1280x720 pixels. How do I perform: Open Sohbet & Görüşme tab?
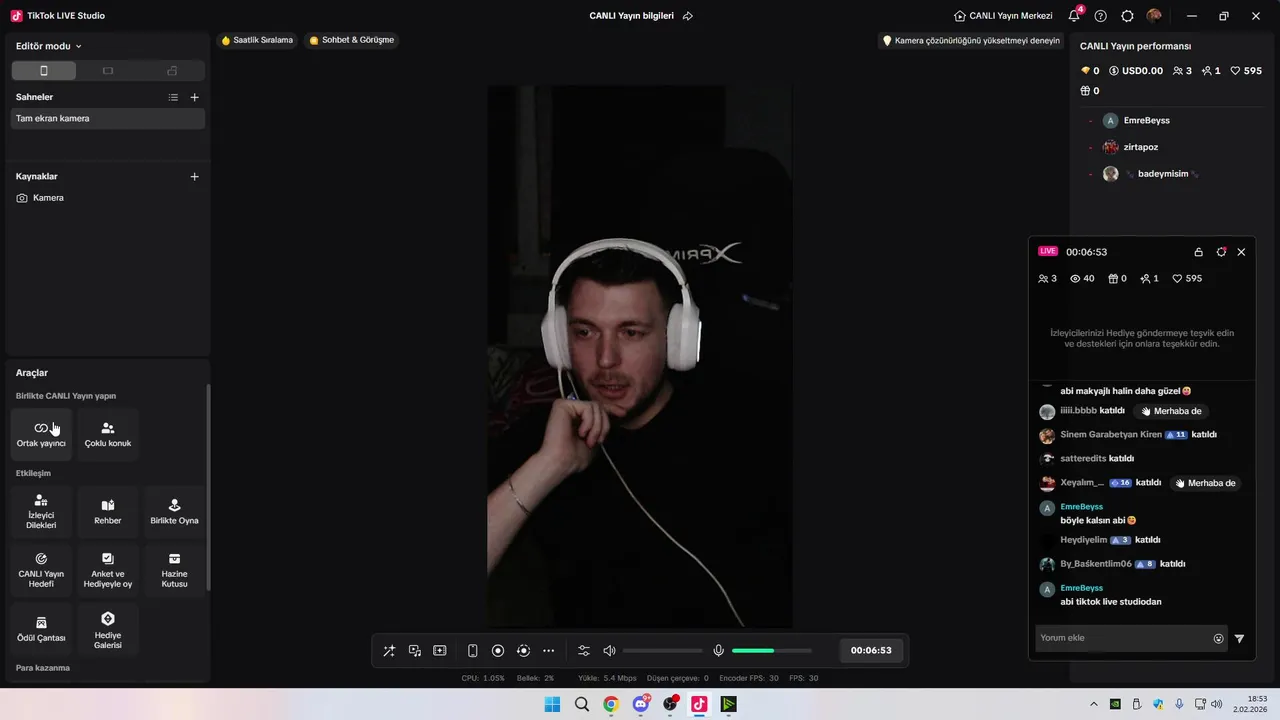[352, 40]
